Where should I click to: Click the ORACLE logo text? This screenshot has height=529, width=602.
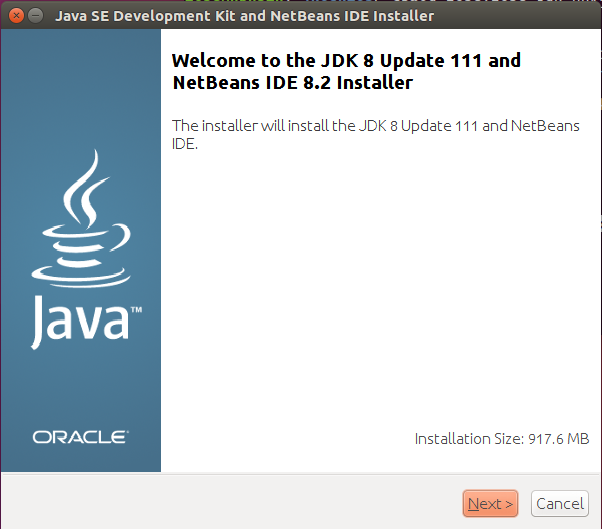[81, 437]
